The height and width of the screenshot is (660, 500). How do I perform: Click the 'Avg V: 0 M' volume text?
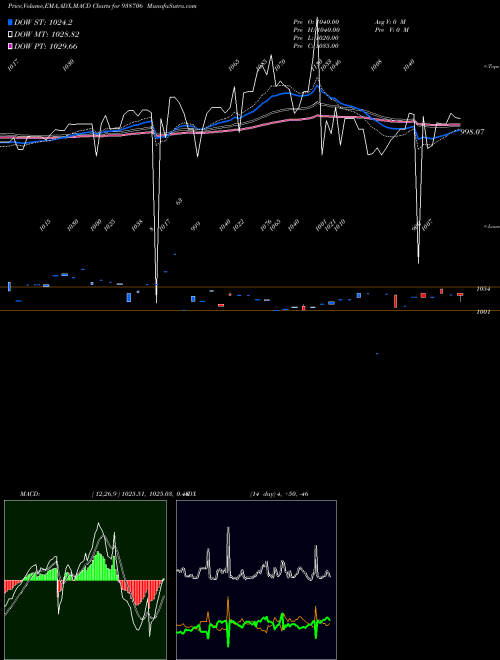click(x=390, y=22)
